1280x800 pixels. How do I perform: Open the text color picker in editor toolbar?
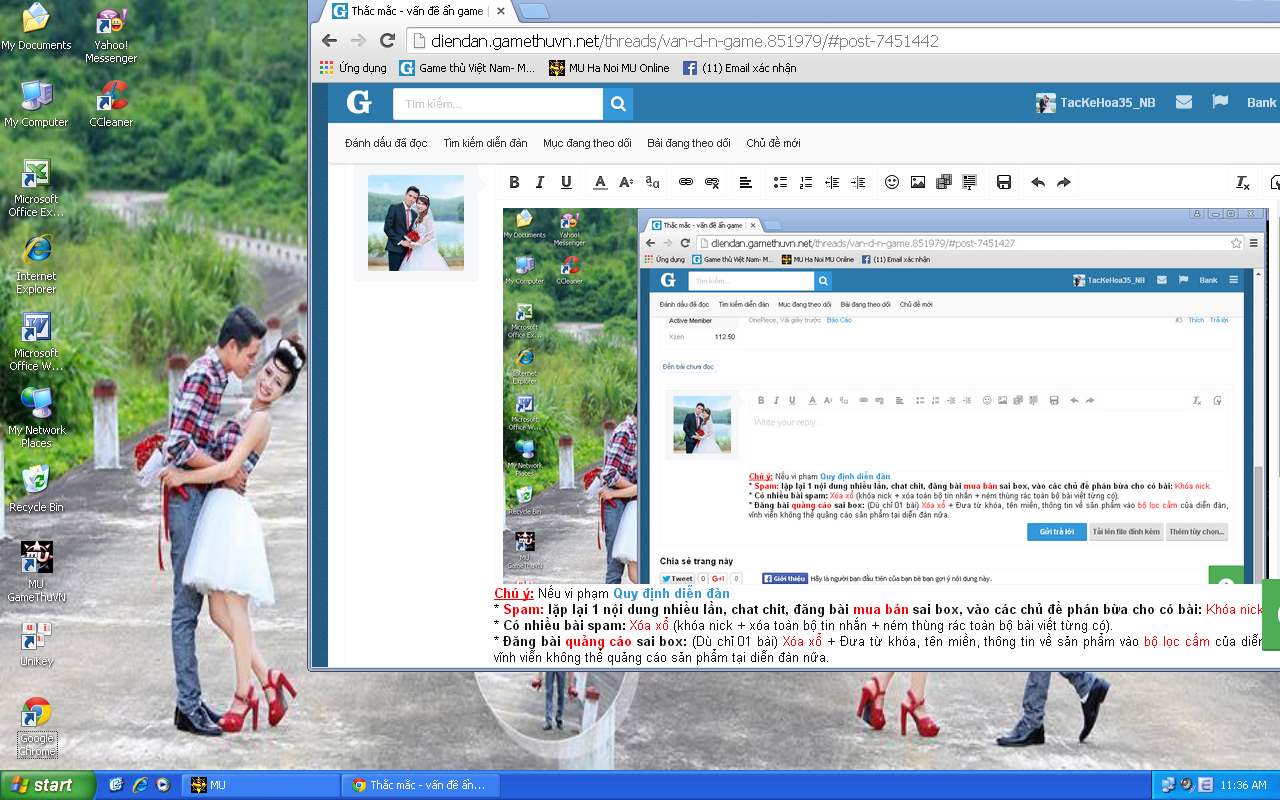600,182
